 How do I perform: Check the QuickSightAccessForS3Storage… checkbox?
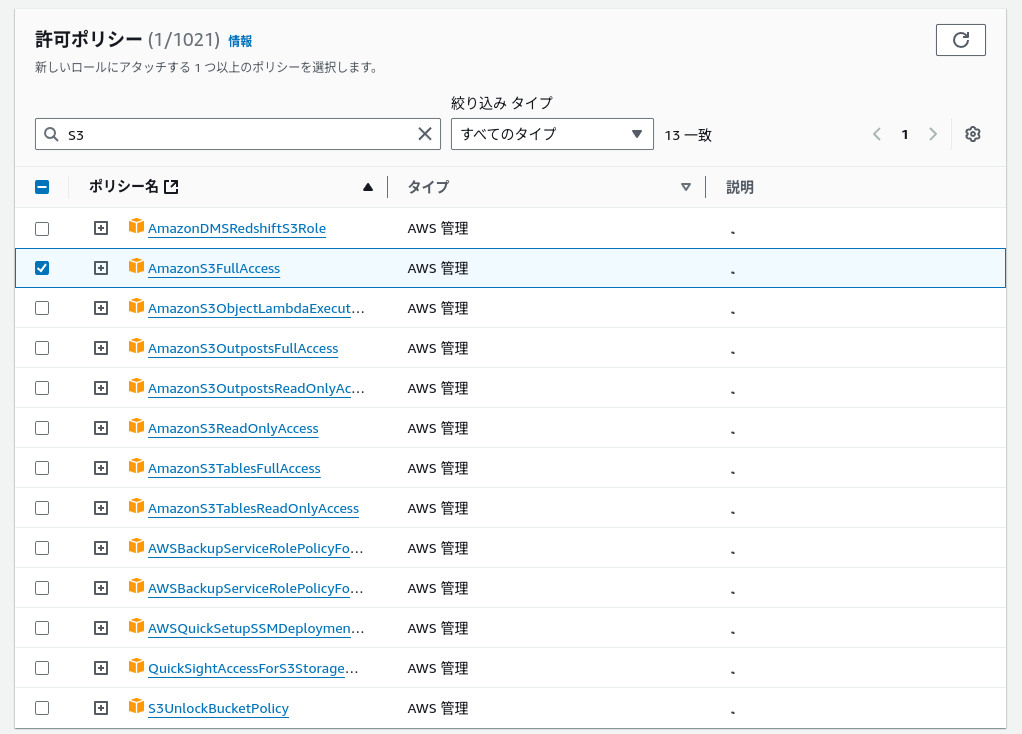42,668
